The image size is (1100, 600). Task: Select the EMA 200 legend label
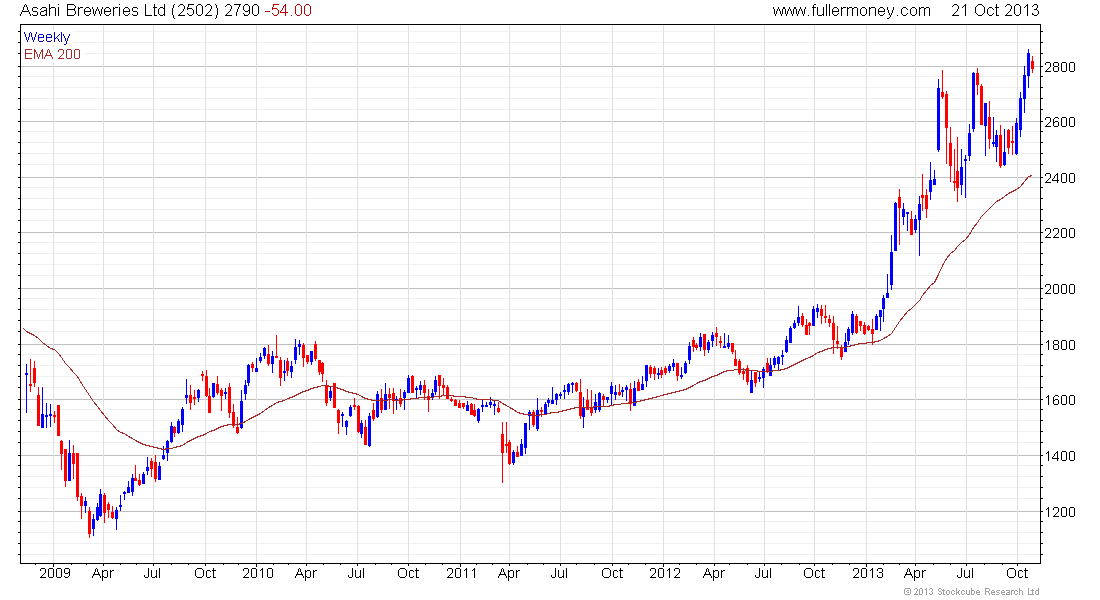point(53,54)
